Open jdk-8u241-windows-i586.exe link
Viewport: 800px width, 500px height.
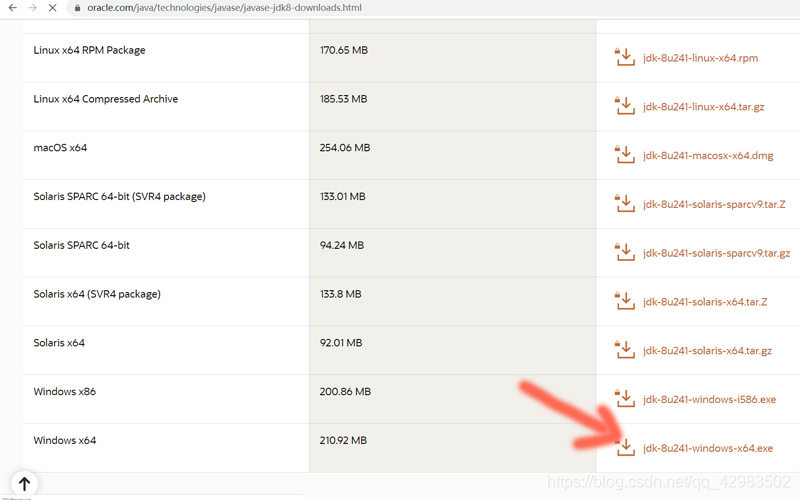pyautogui.click(x=709, y=399)
